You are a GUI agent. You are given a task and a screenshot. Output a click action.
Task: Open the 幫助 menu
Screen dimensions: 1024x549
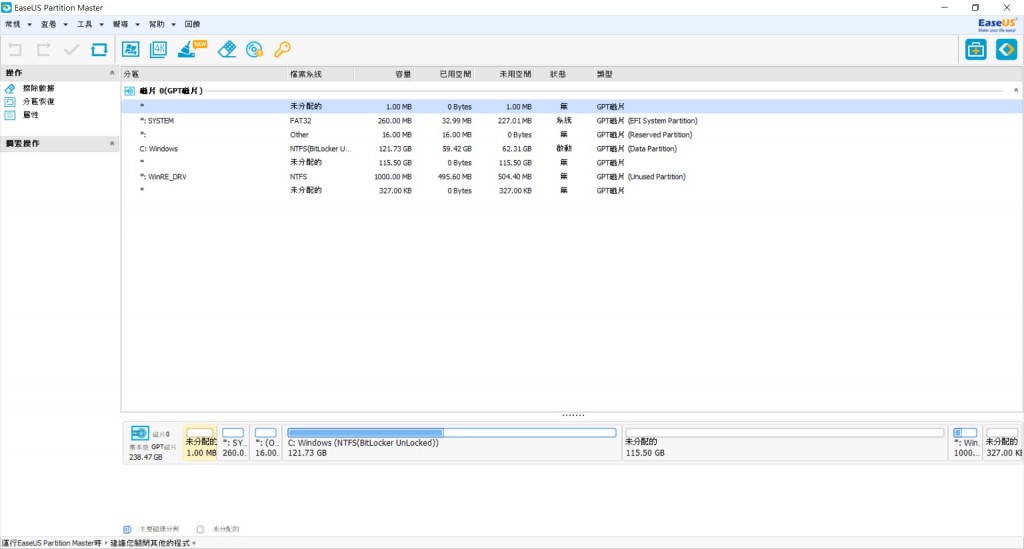162,24
